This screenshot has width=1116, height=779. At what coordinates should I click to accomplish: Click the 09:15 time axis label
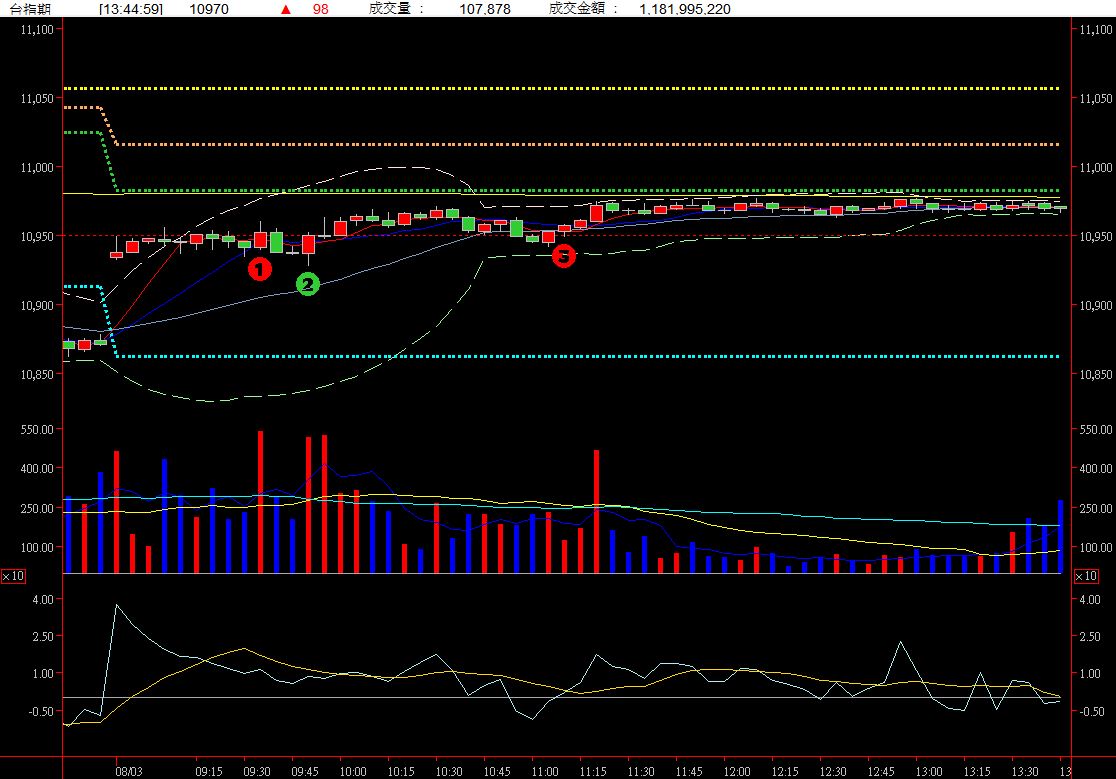coord(209,771)
